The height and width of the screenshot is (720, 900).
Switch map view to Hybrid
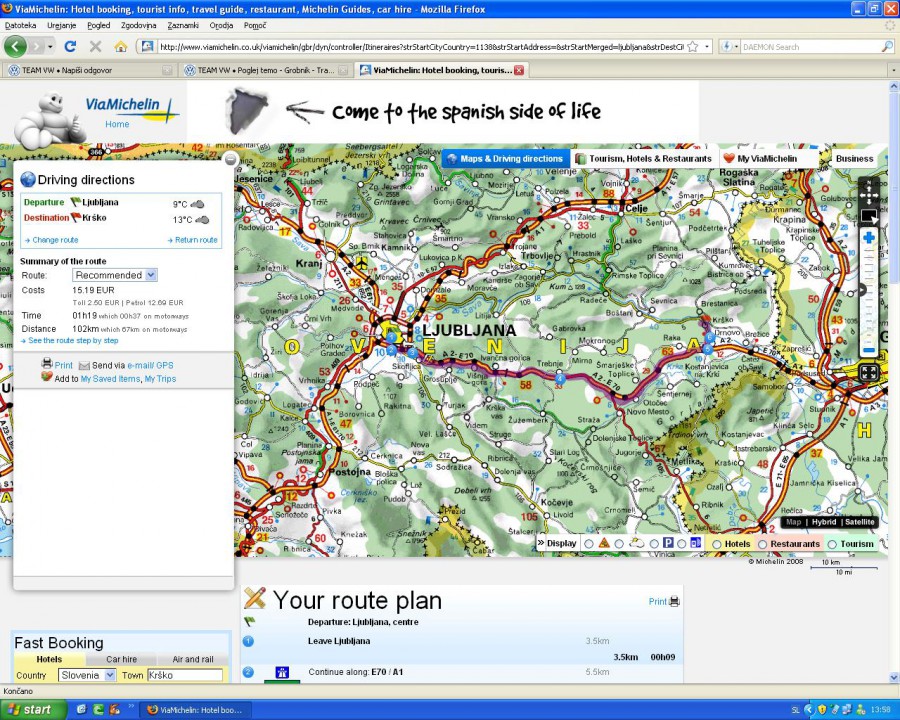pyautogui.click(x=824, y=522)
